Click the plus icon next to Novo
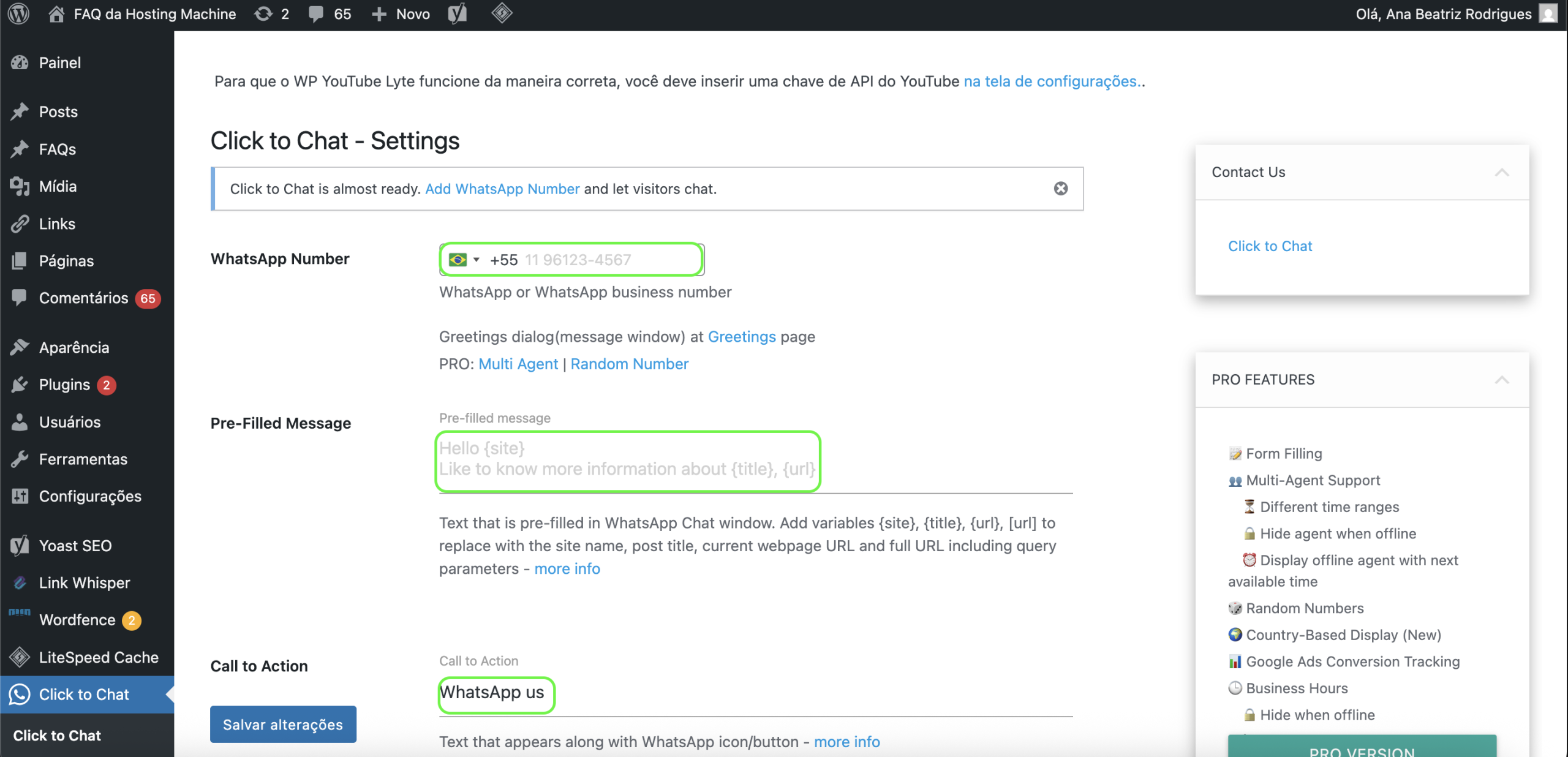Viewport: 1568px width, 757px height. (x=379, y=14)
